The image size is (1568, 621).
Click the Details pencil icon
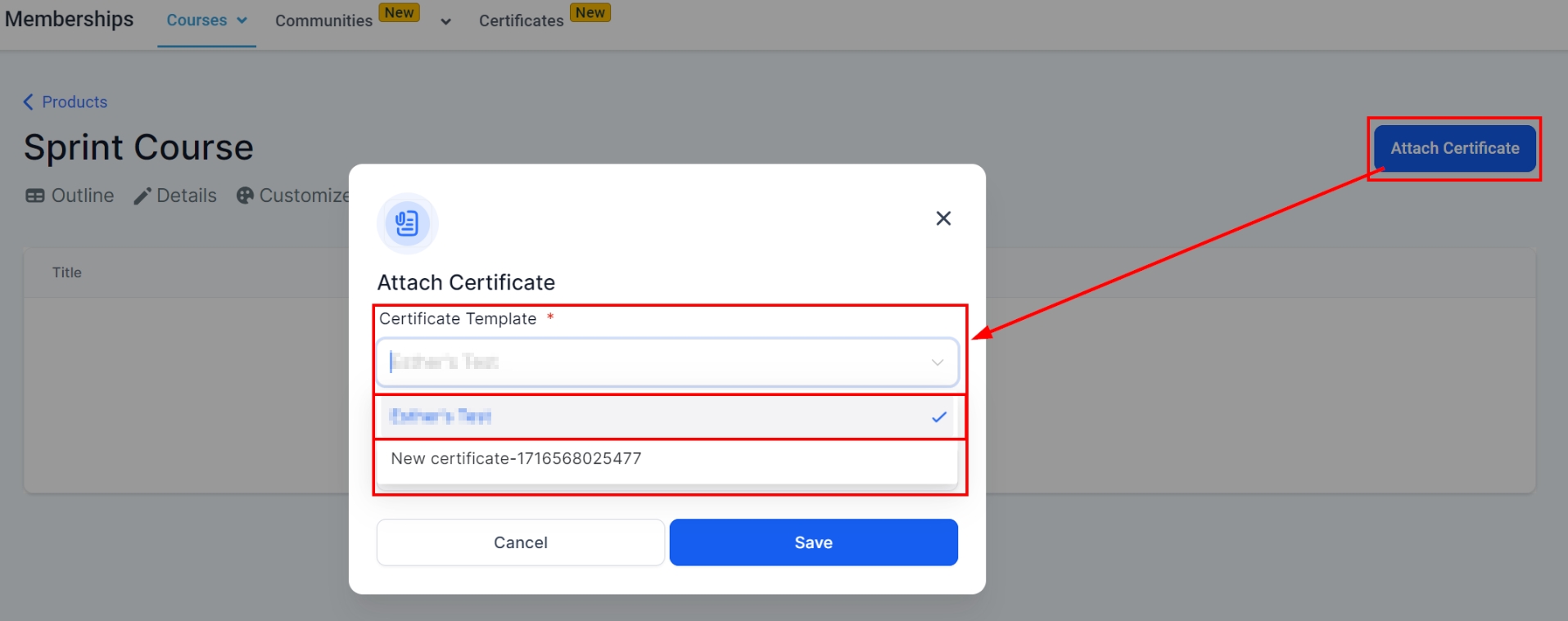[x=142, y=196]
